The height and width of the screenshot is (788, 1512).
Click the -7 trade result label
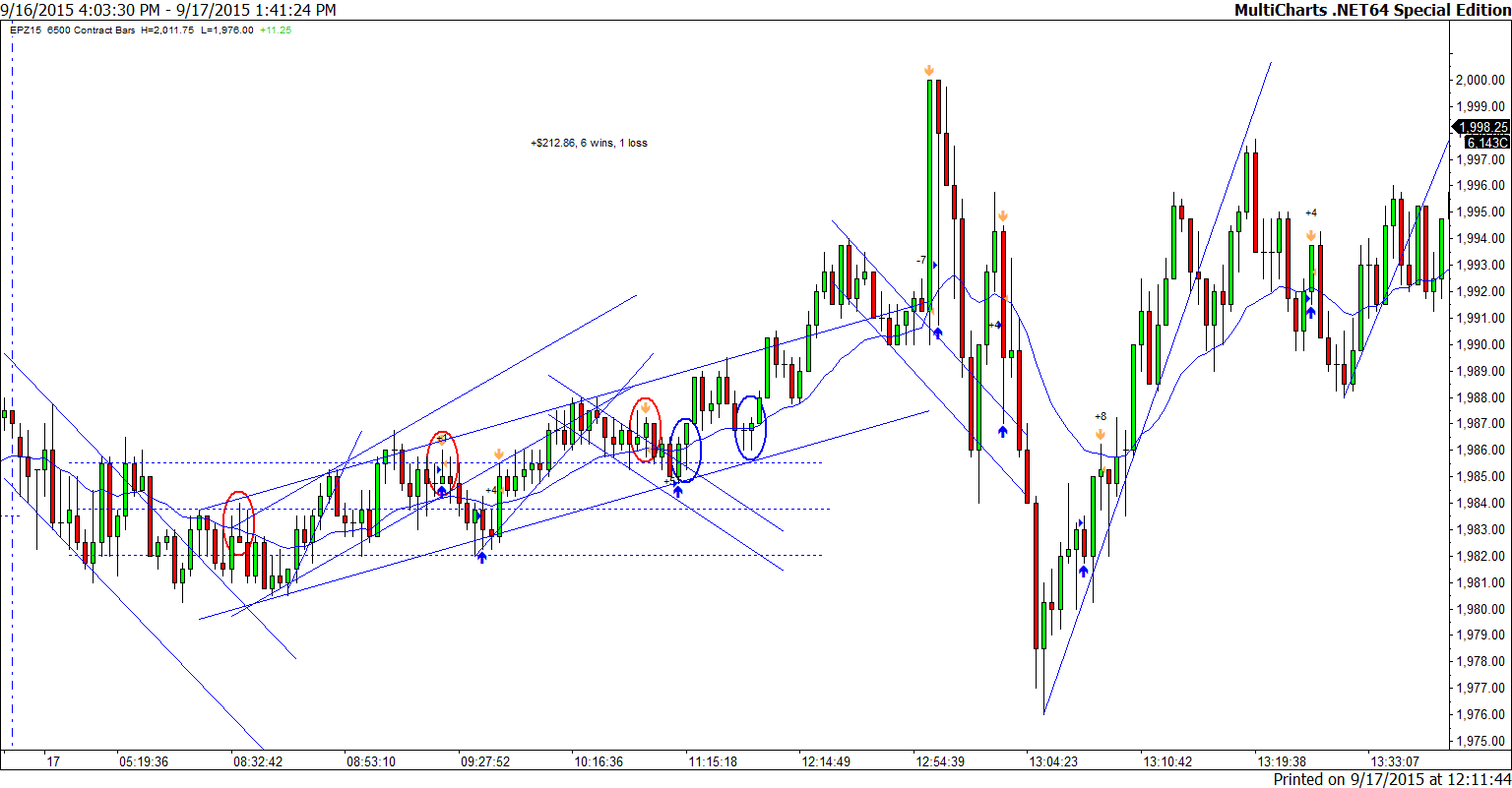click(x=921, y=261)
